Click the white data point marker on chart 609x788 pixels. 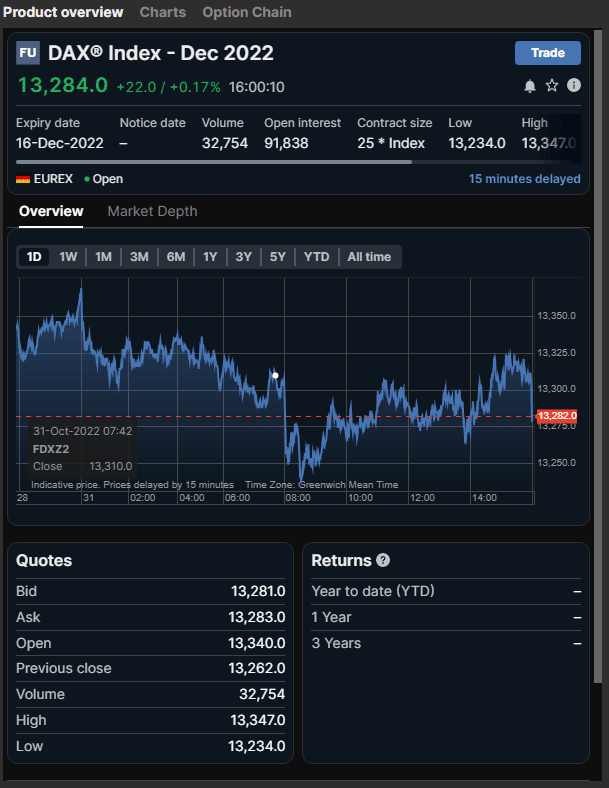coord(275,375)
